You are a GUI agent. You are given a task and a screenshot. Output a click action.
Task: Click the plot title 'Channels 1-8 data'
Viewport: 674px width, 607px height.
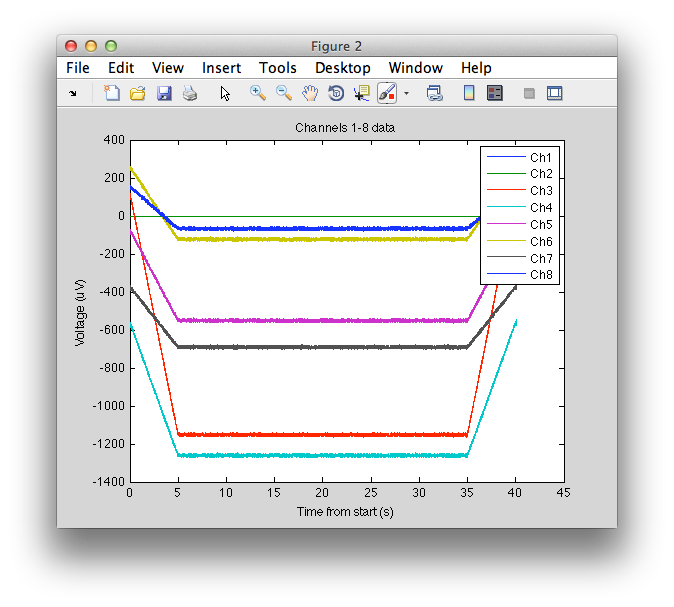pos(345,128)
